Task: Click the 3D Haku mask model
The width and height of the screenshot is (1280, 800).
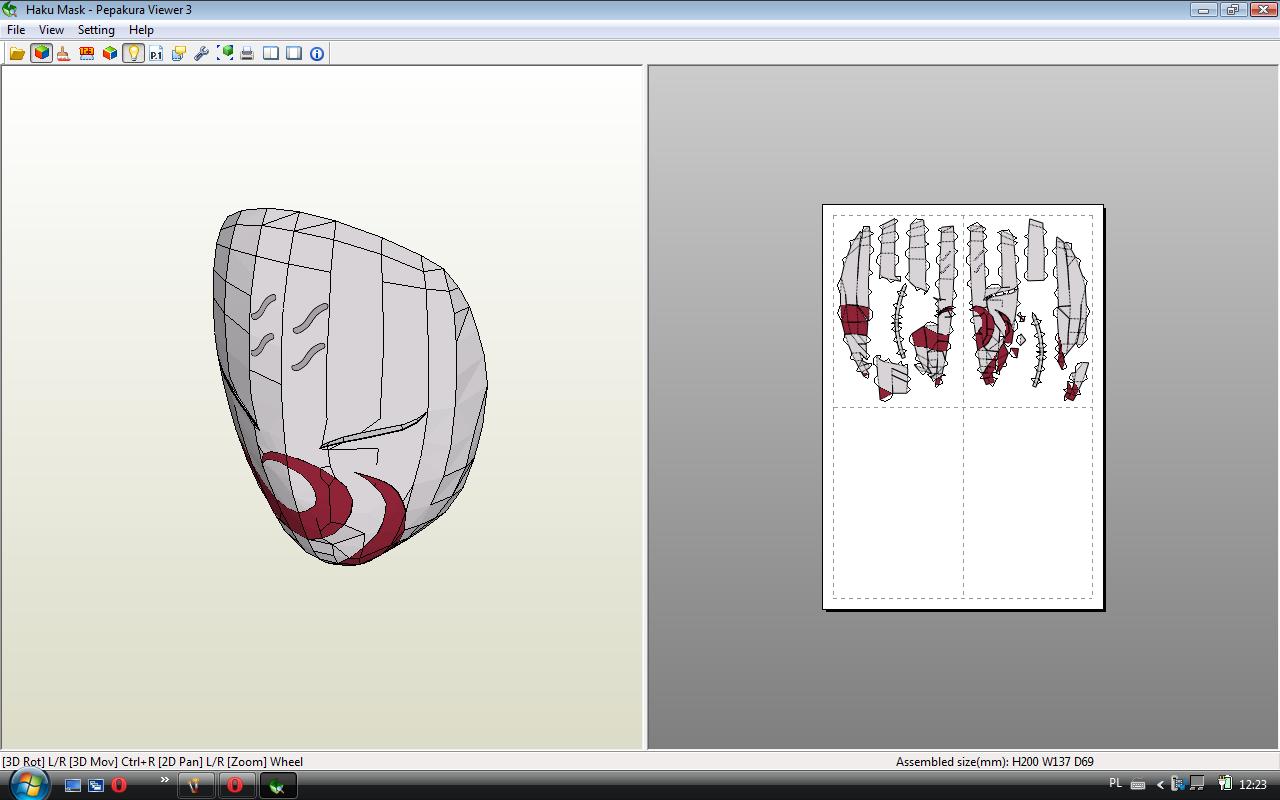Action: tap(349, 386)
